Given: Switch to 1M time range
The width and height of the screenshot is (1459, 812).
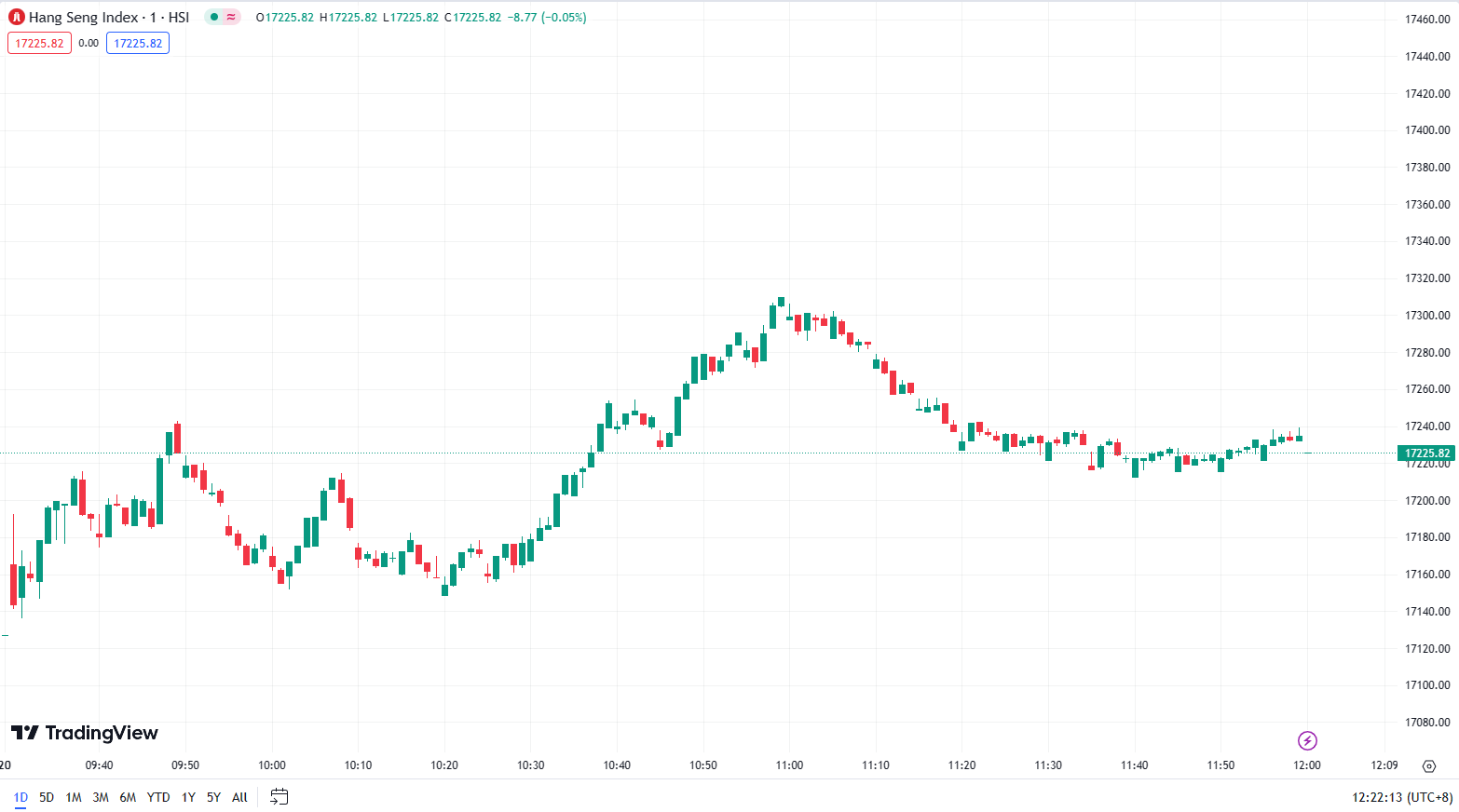Looking at the screenshot, I should point(74,797).
